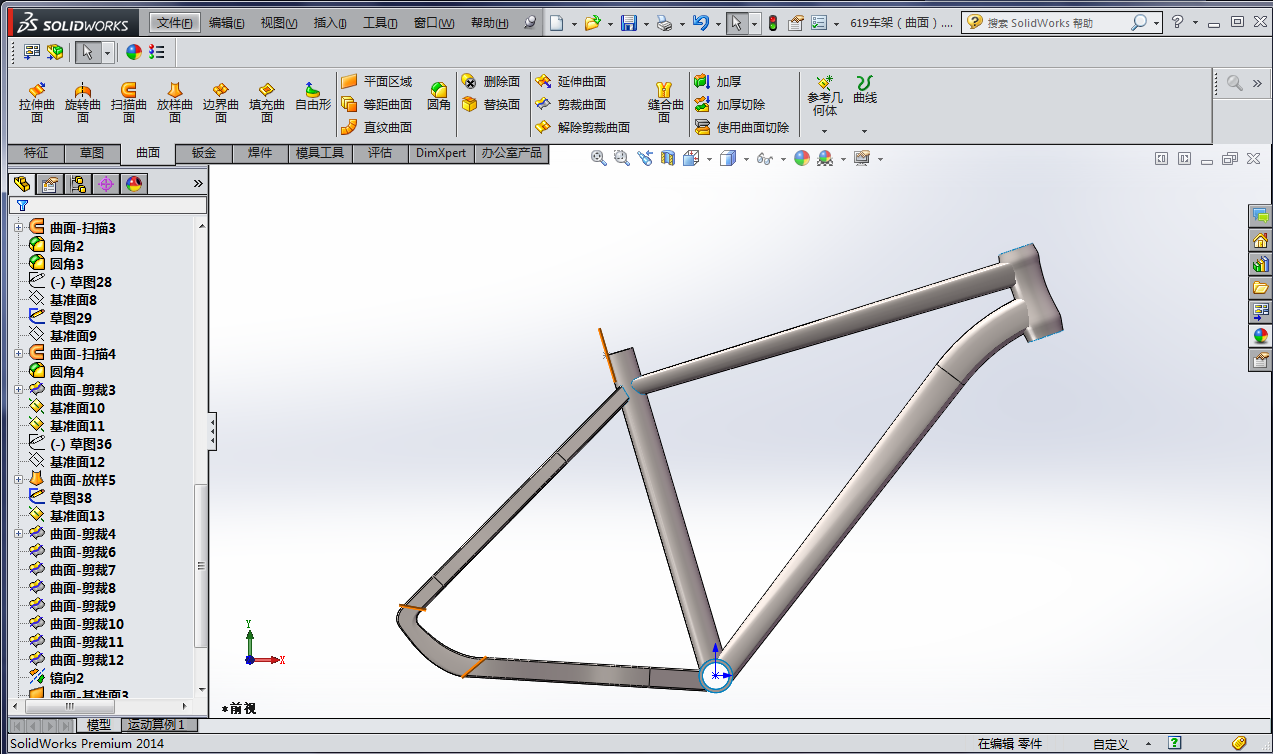The width and height of the screenshot is (1273, 754).
Task: Select the 旋转曲面 revolved surface tool
Action: pyautogui.click(x=83, y=102)
